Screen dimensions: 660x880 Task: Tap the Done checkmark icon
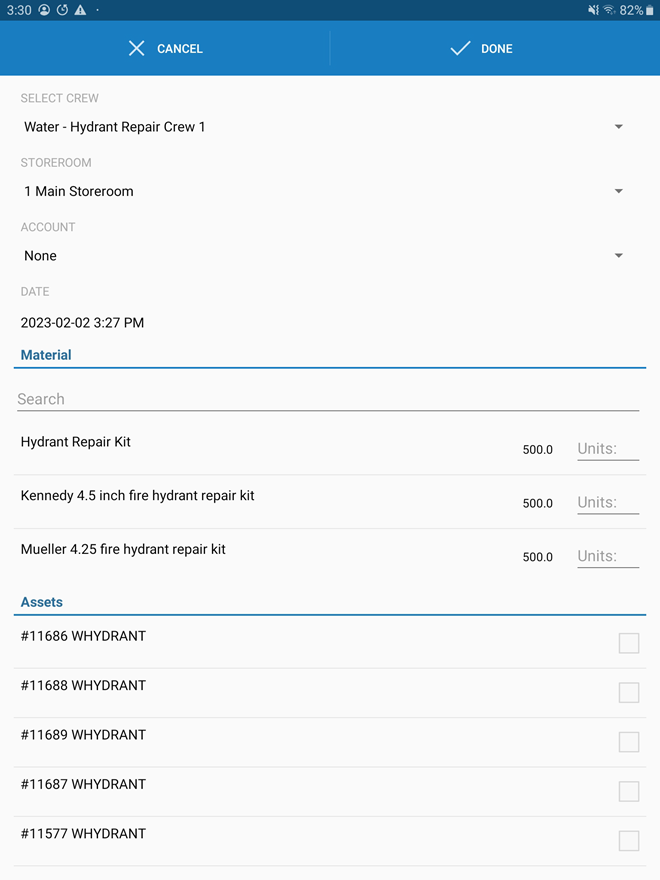460,48
